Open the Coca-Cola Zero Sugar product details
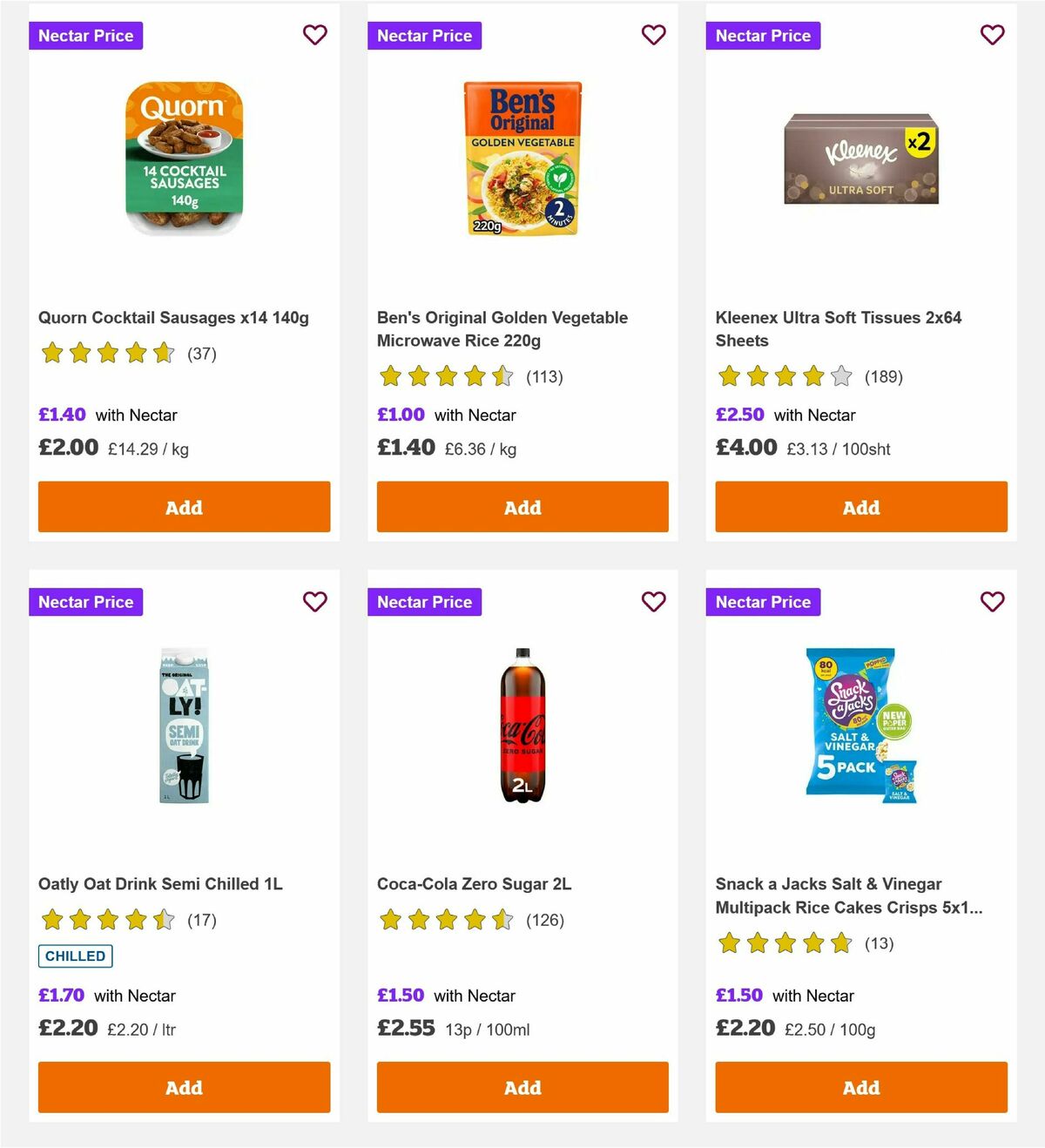The height and width of the screenshot is (1148, 1045). coord(473,883)
